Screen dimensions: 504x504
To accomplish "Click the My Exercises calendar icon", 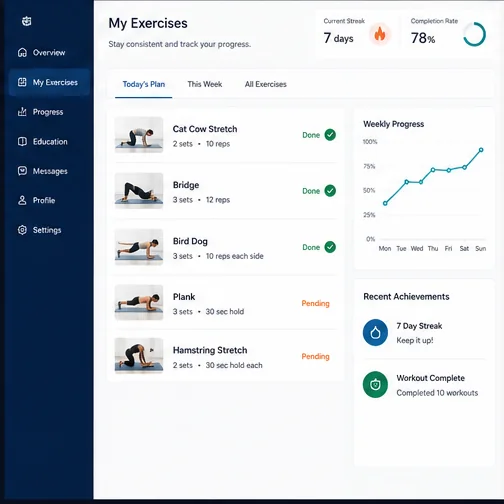I will click(22, 82).
